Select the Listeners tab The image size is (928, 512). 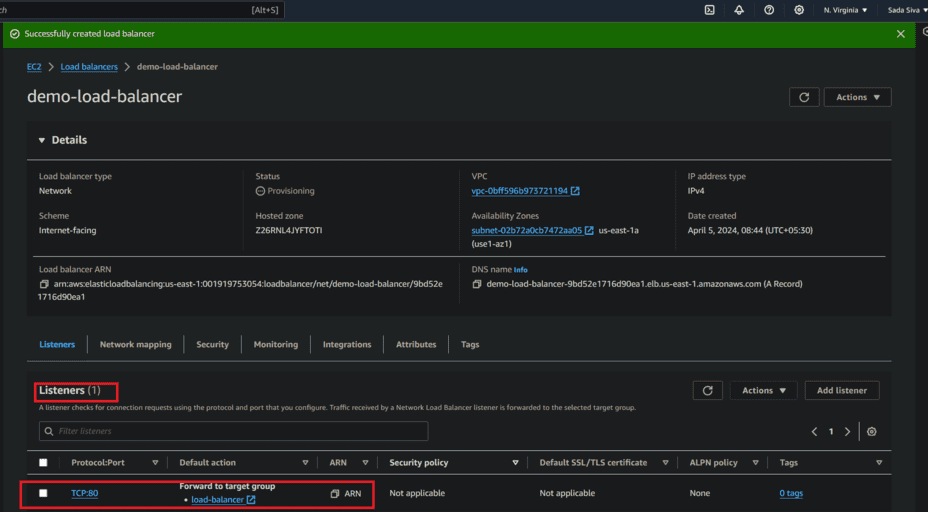tap(57, 344)
